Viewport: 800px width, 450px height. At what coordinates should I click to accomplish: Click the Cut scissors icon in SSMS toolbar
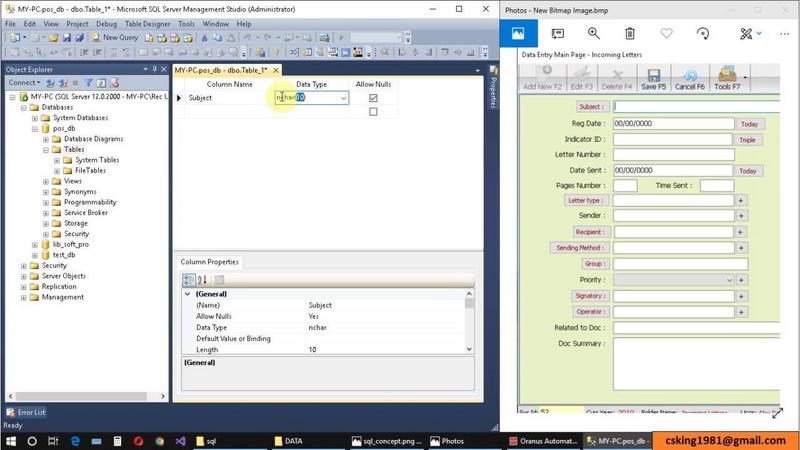[x=204, y=38]
